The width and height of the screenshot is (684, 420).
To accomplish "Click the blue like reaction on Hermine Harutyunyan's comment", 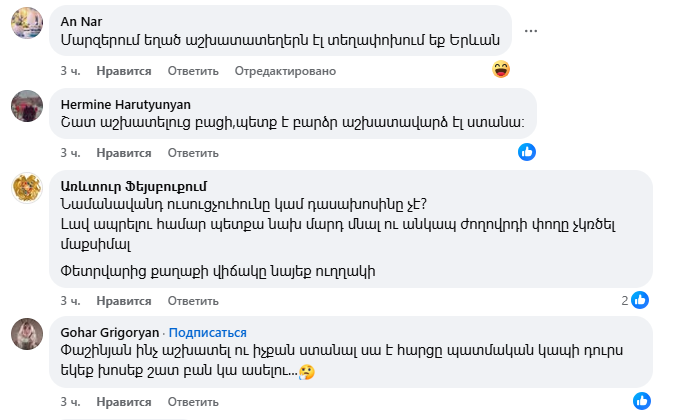I will (x=527, y=152).
